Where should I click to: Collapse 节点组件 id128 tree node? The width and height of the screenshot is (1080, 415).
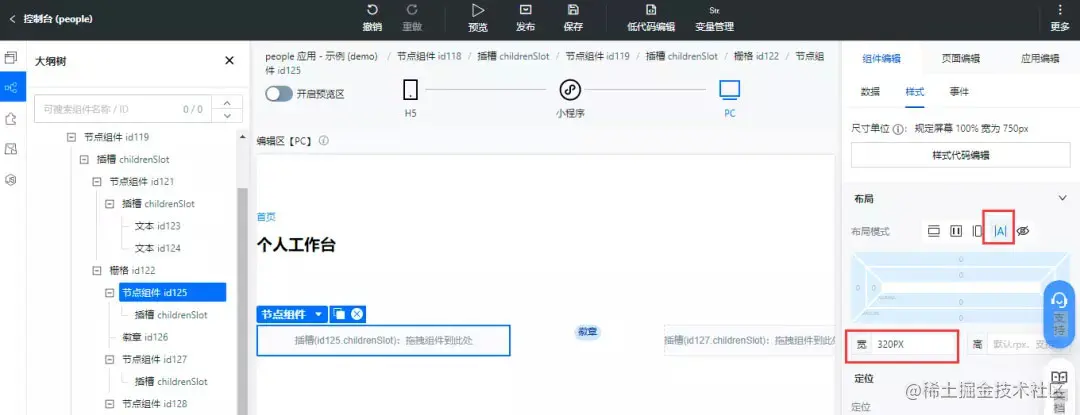110,403
